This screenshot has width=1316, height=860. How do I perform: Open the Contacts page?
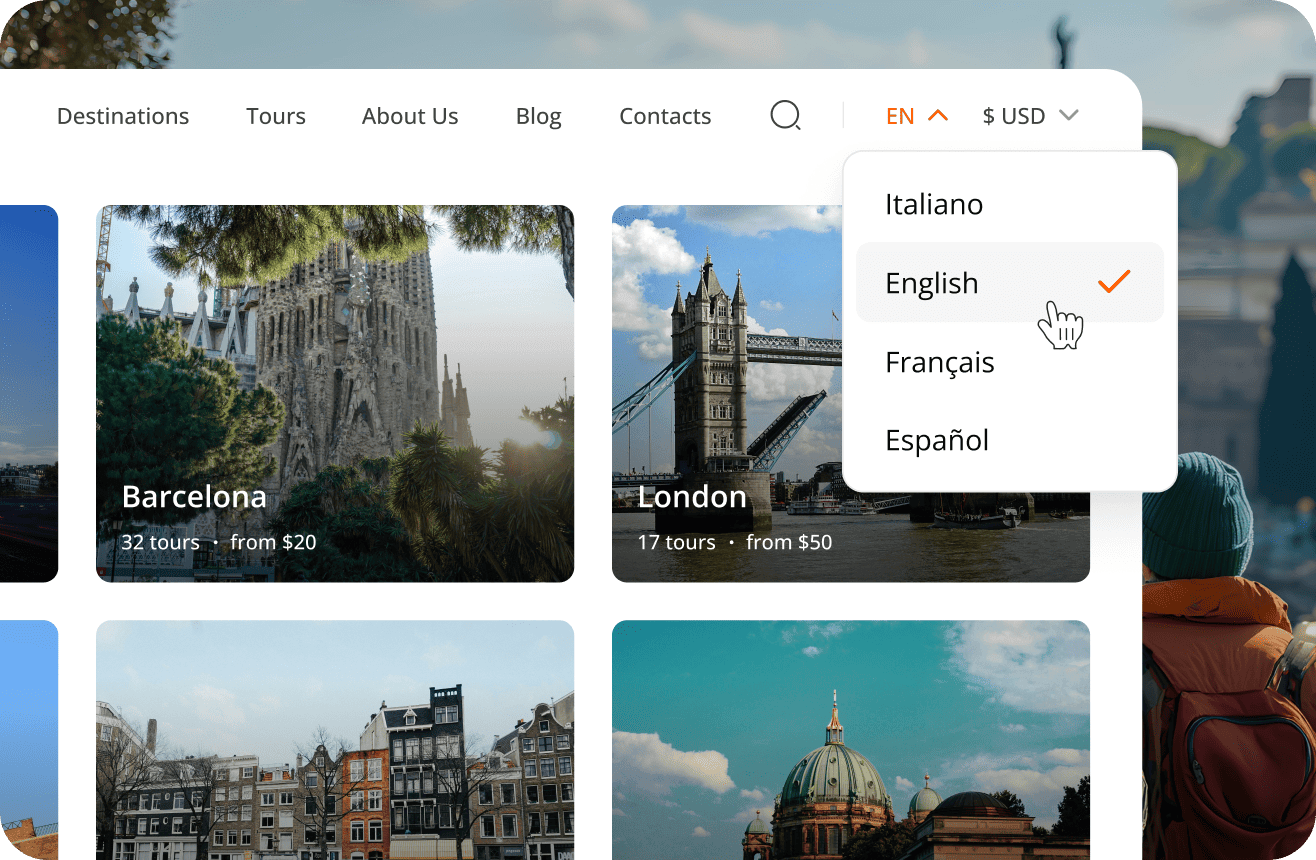point(665,116)
